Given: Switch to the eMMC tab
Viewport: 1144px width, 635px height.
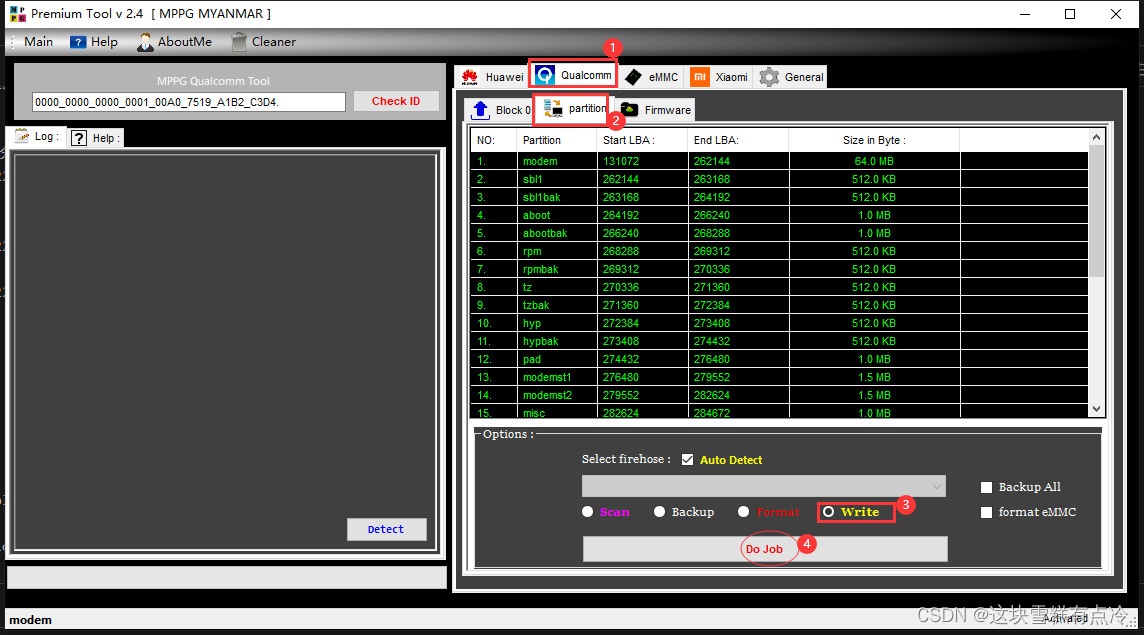Looking at the screenshot, I should [x=652, y=77].
